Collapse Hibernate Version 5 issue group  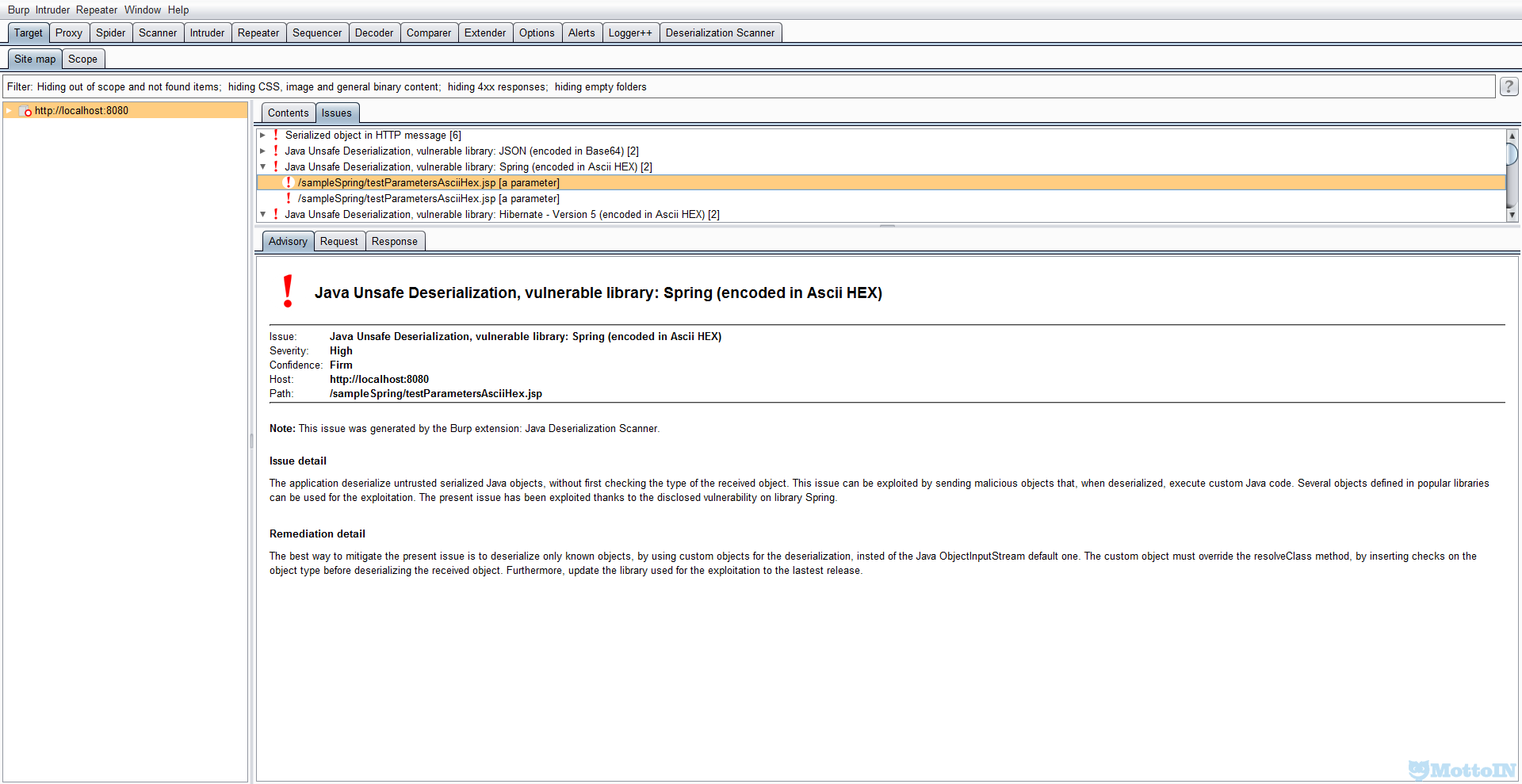[x=262, y=214]
